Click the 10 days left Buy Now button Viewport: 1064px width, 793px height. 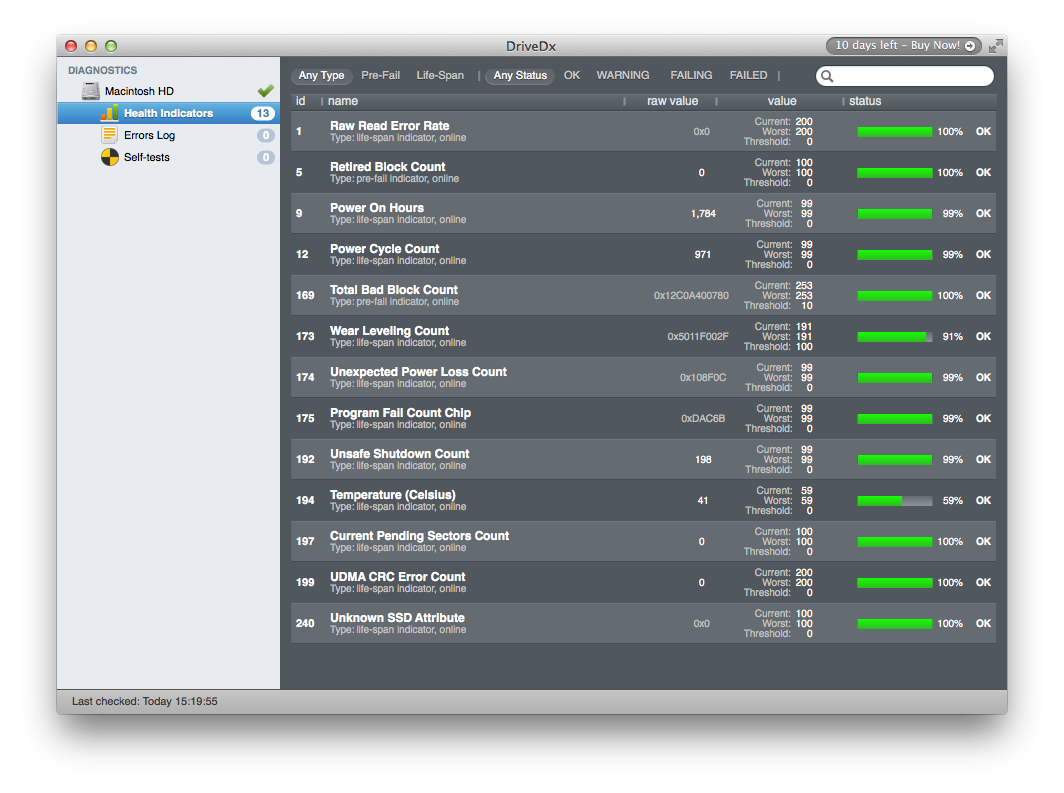903,45
